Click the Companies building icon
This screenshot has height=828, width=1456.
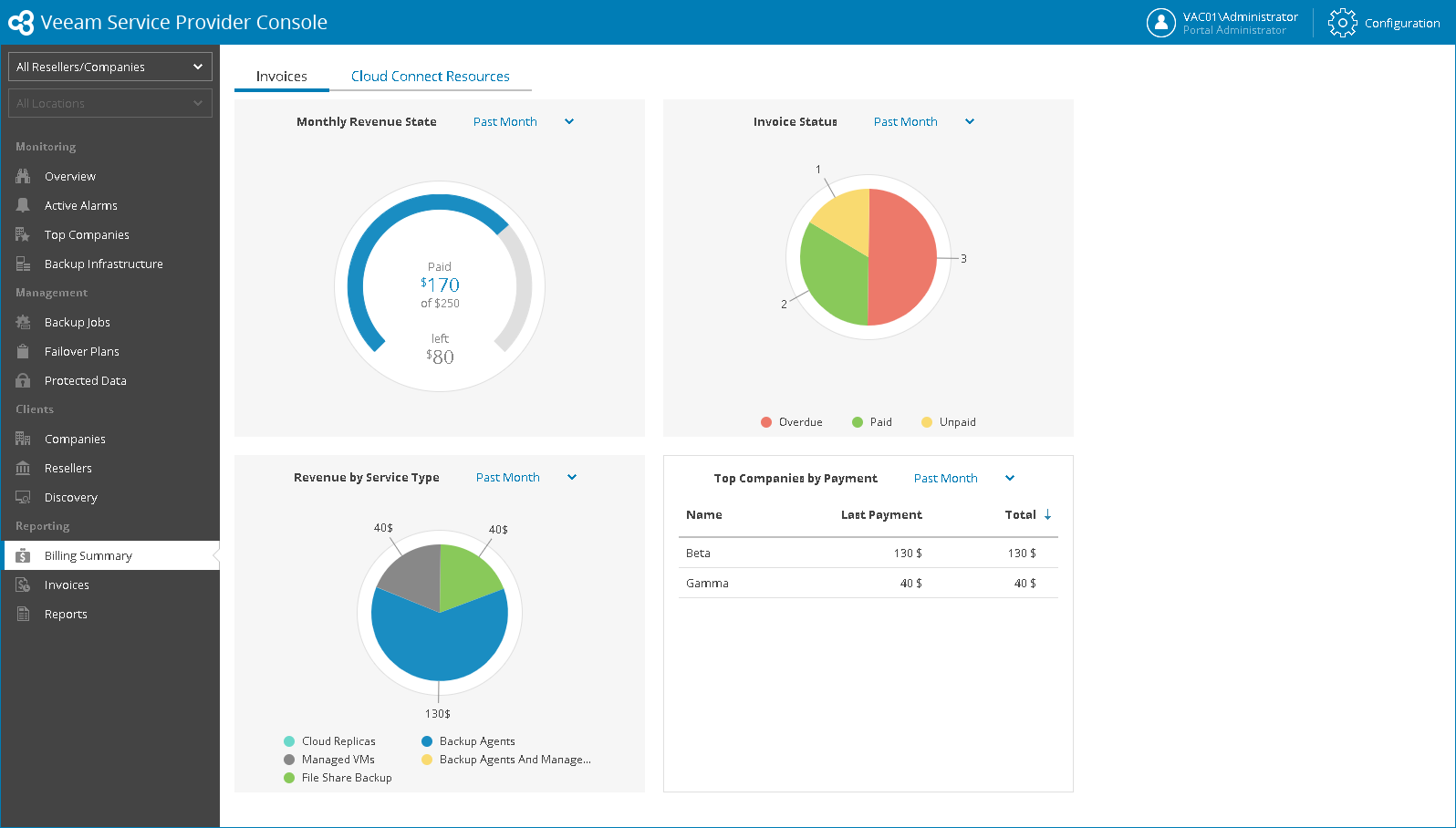(23, 439)
